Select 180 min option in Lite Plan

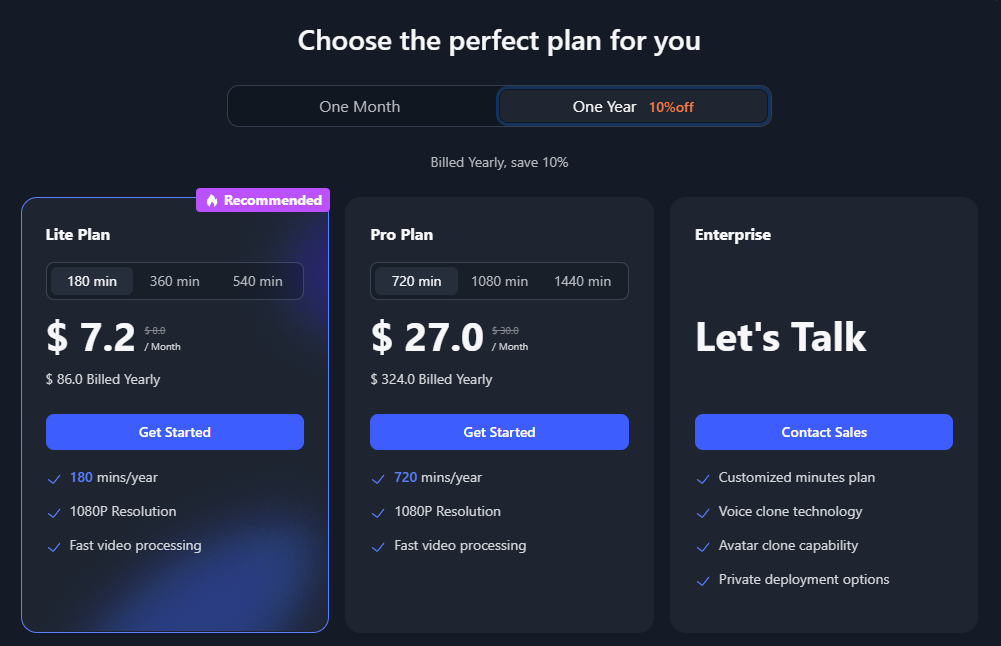point(92,281)
